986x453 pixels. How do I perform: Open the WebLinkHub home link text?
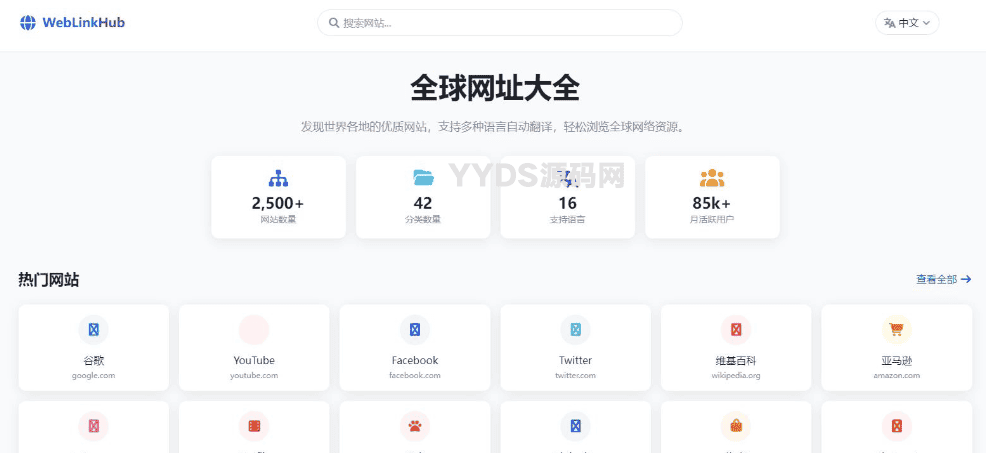coord(84,23)
